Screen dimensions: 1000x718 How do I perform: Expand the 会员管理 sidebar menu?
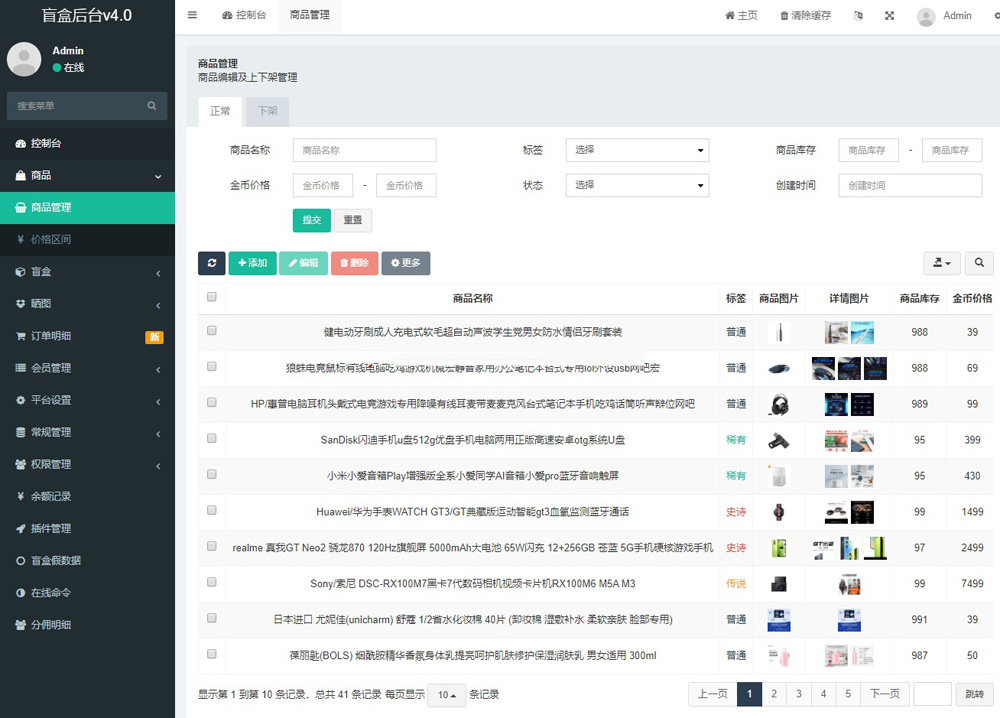(x=87, y=368)
